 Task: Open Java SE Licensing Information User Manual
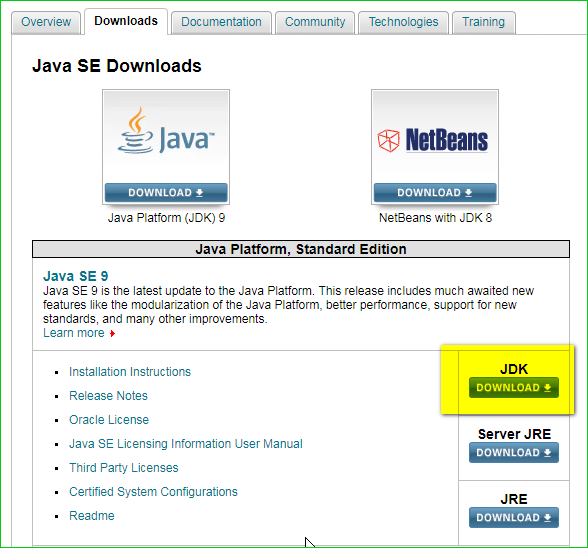pyautogui.click(x=186, y=444)
